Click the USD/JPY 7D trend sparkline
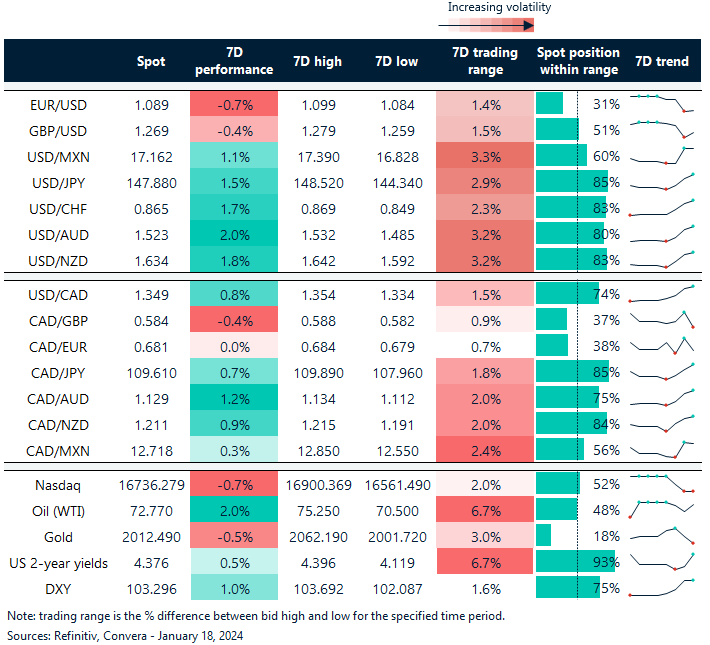The width and height of the screenshot is (710, 645). [661, 183]
